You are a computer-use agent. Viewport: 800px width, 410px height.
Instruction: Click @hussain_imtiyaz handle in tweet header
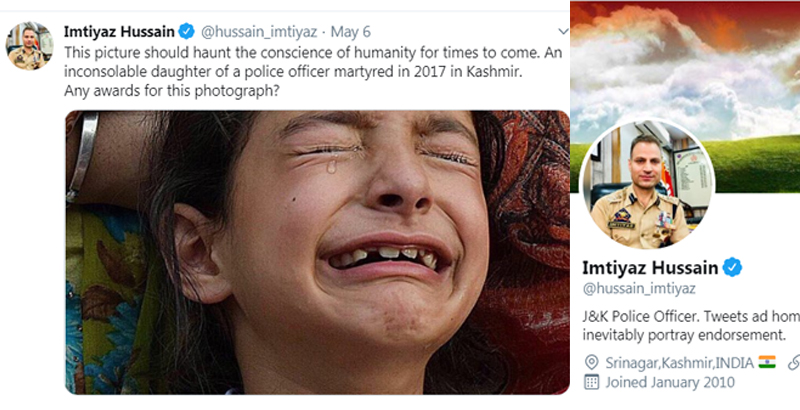[x=259, y=32]
